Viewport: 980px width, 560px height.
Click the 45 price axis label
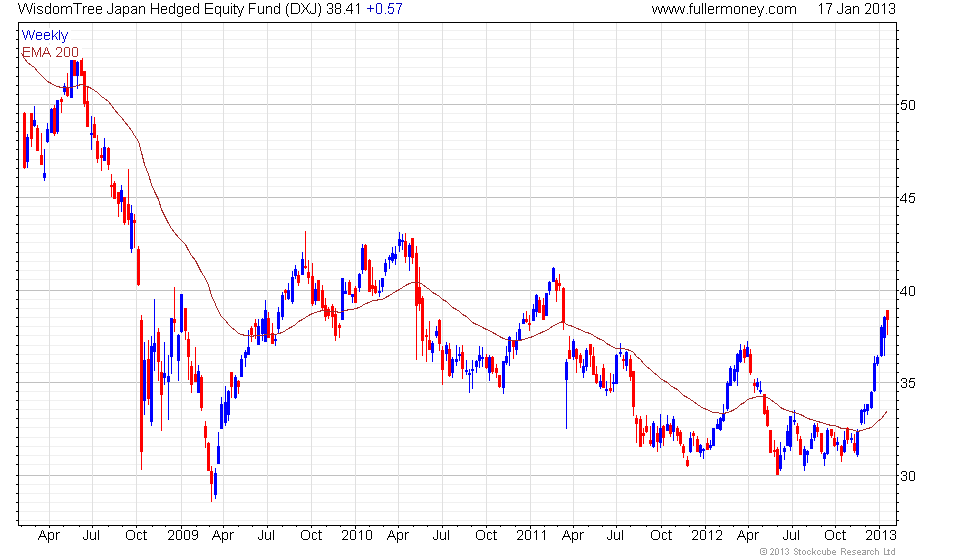tap(908, 198)
